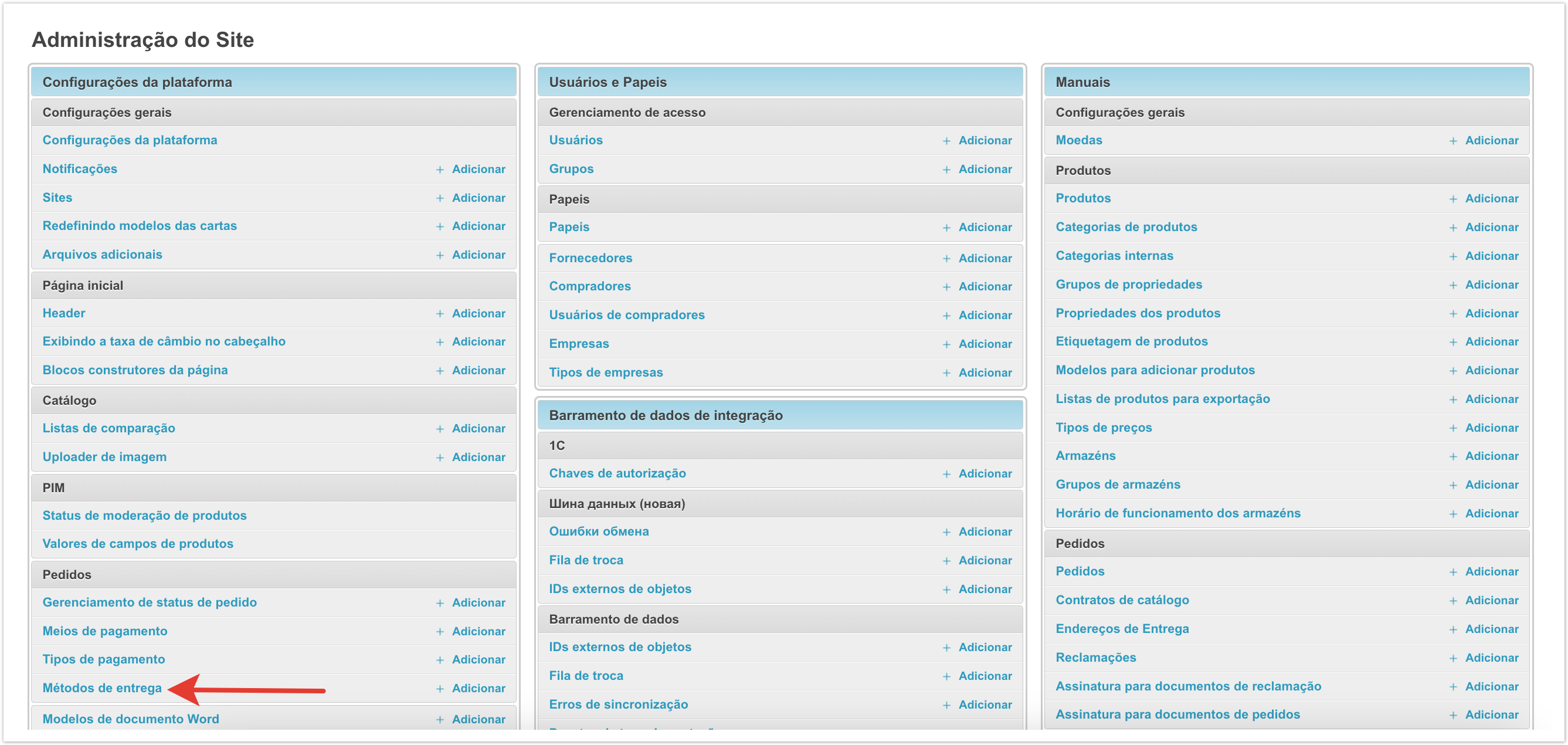This screenshot has height=745, width=1568.
Task: Open Erros de sincronização page
Action: [x=618, y=704]
